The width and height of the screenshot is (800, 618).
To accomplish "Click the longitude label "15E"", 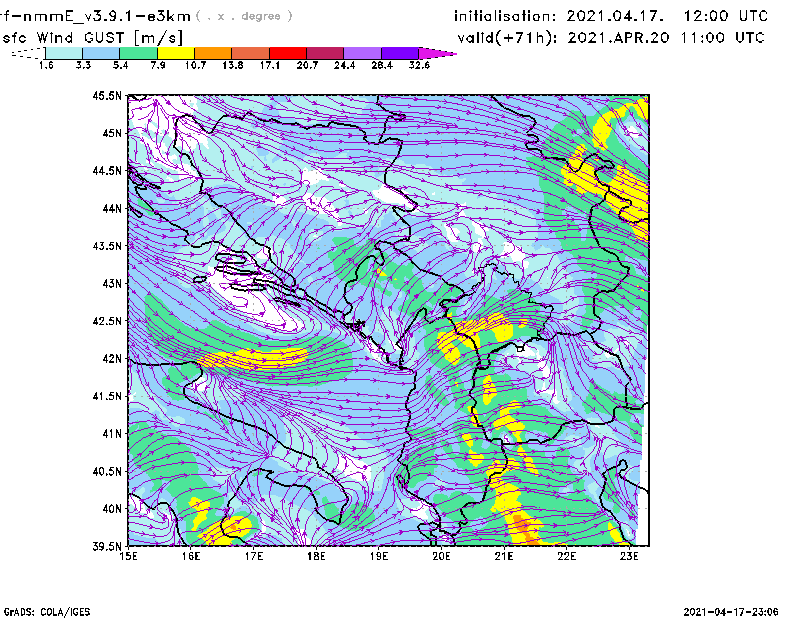I will [x=128, y=556].
